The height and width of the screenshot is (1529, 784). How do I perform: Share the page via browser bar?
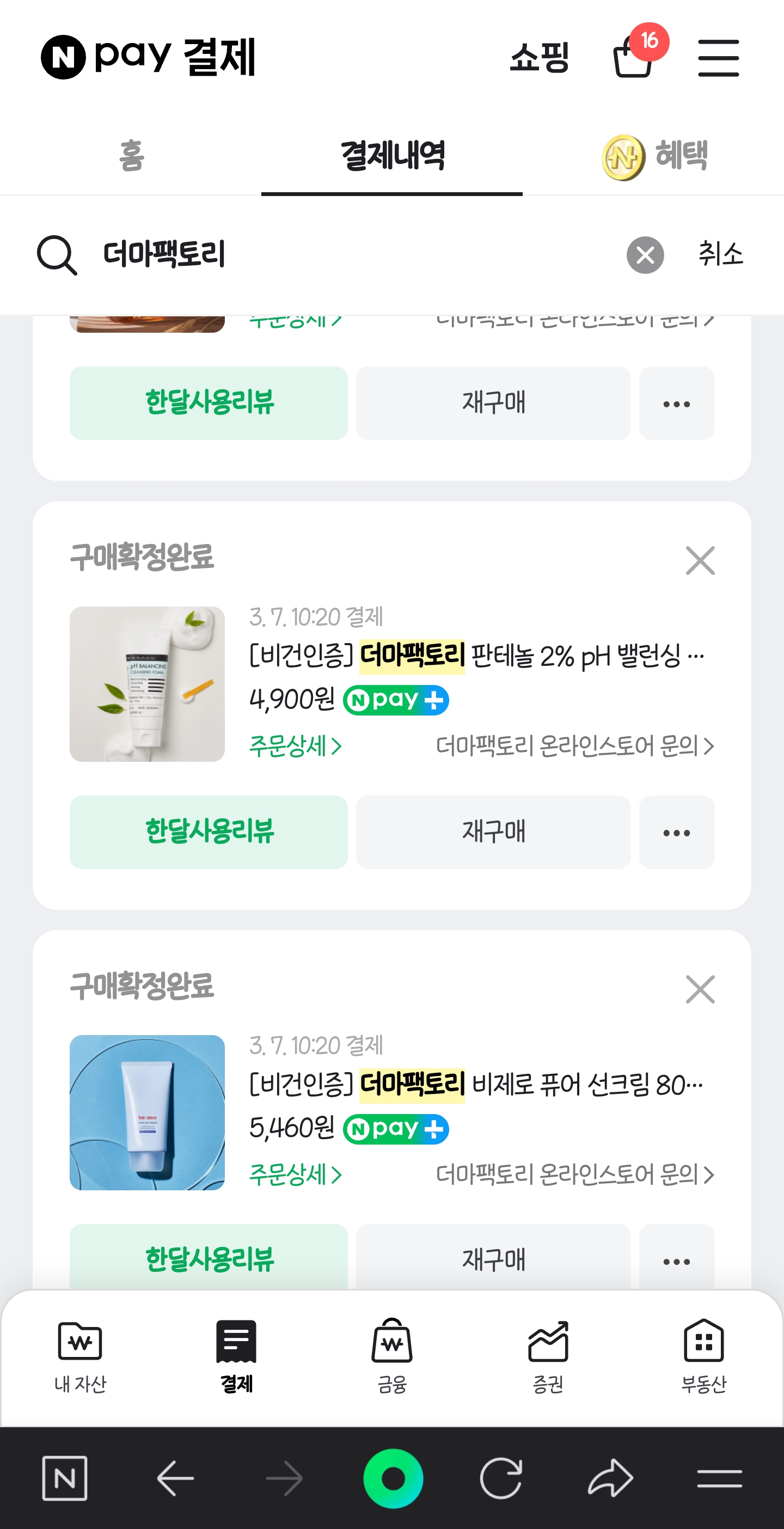click(610, 1478)
